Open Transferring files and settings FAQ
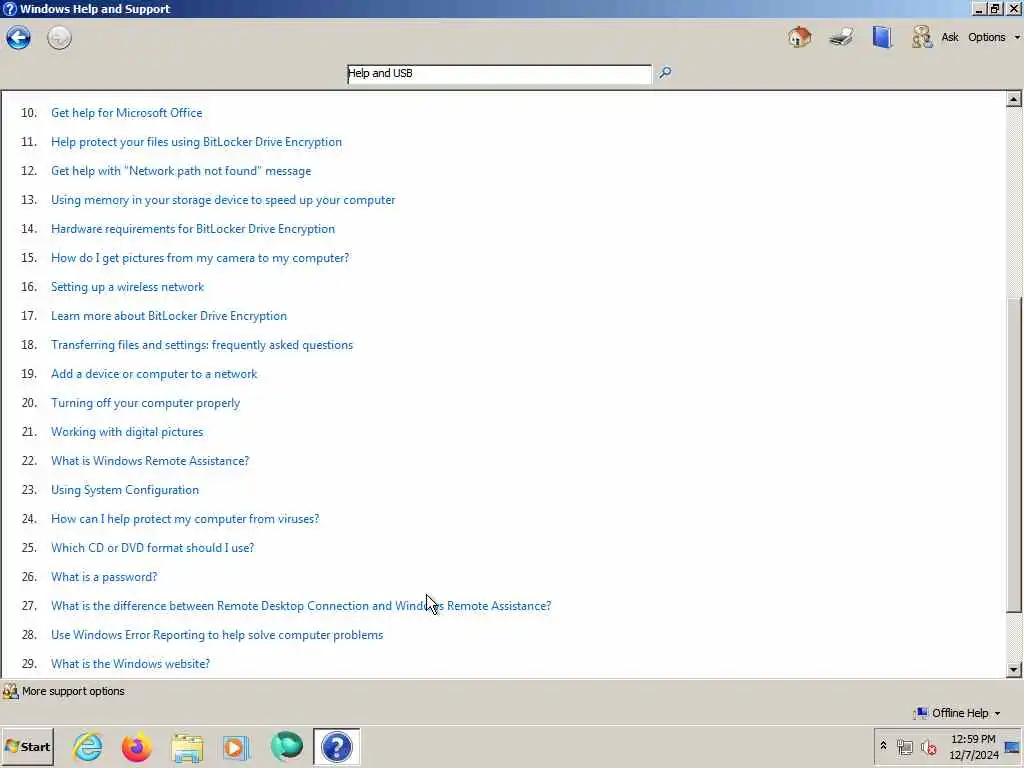Viewport: 1024px width, 768px height. pyautogui.click(x=202, y=345)
